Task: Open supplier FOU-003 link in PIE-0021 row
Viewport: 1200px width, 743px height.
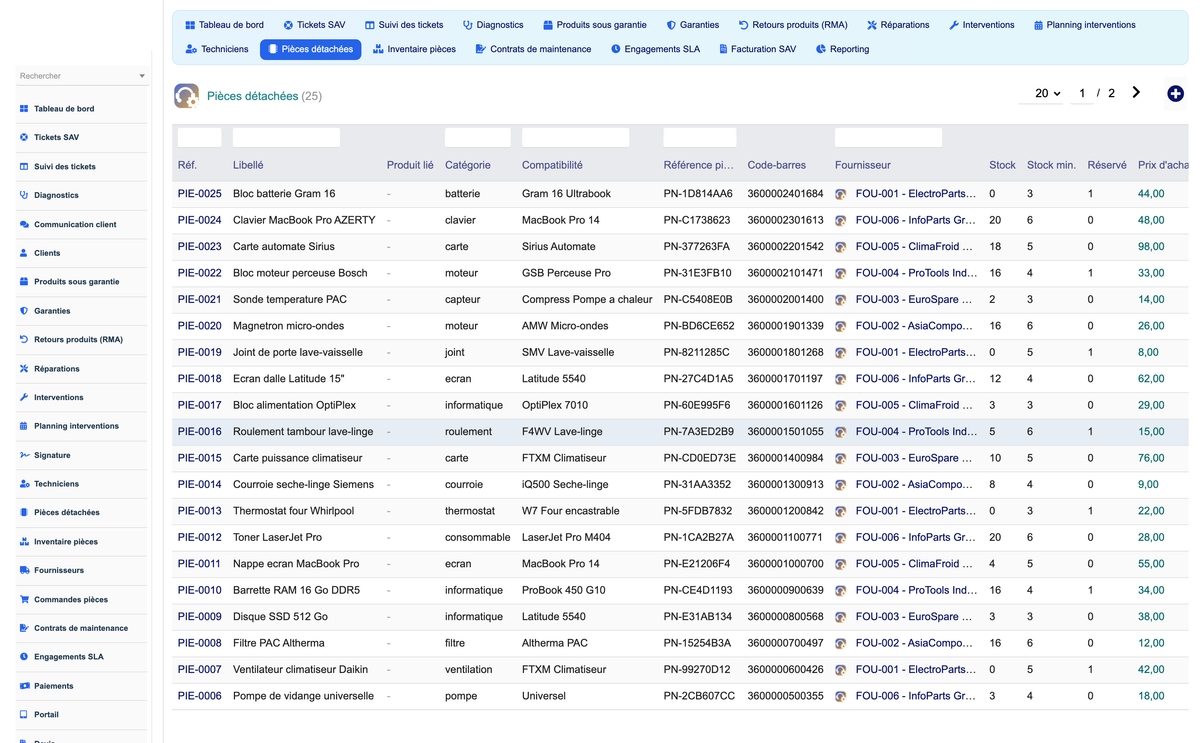Action: pos(914,299)
